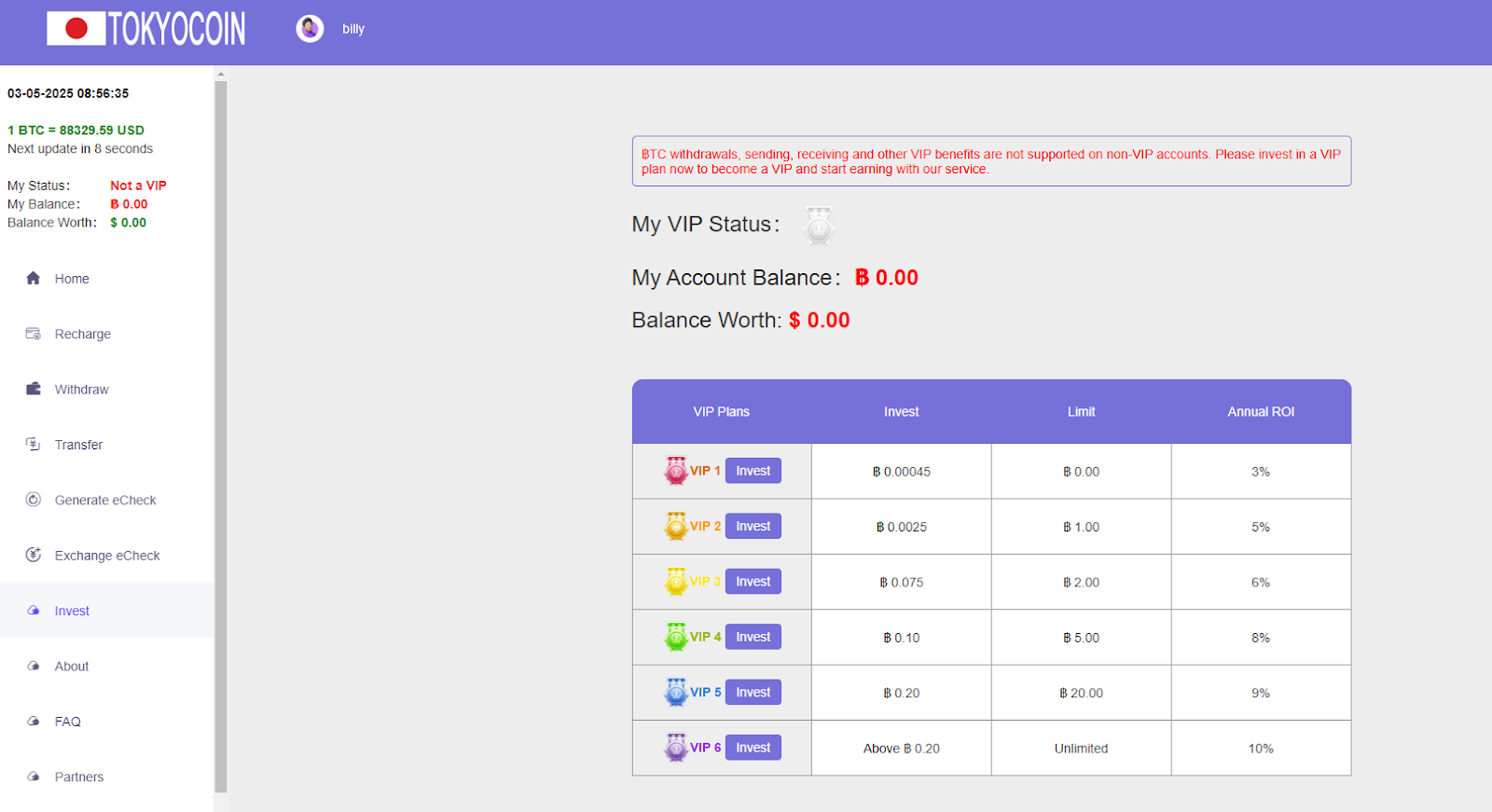Screen dimensions: 1492x812
Task: Select the Invest menu item
Action: [106, 611]
